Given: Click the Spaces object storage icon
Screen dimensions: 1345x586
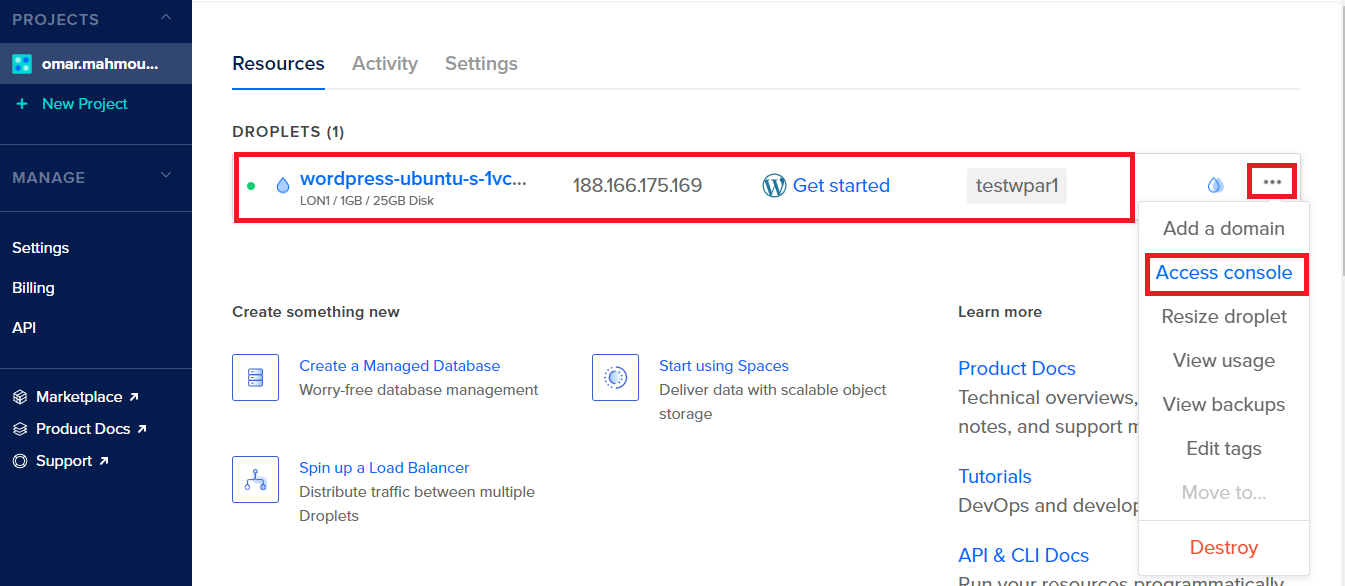Looking at the screenshot, I should (615, 377).
